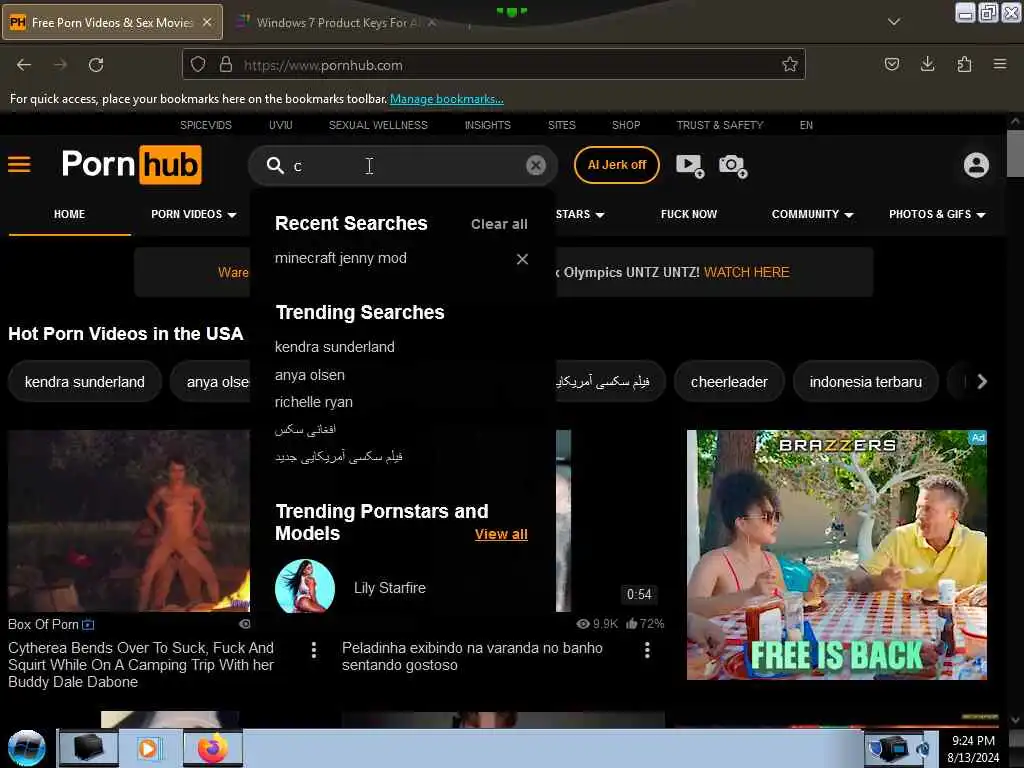The image size is (1024, 768).
Task: Show site security info via padlock
Action: [226, 65]
